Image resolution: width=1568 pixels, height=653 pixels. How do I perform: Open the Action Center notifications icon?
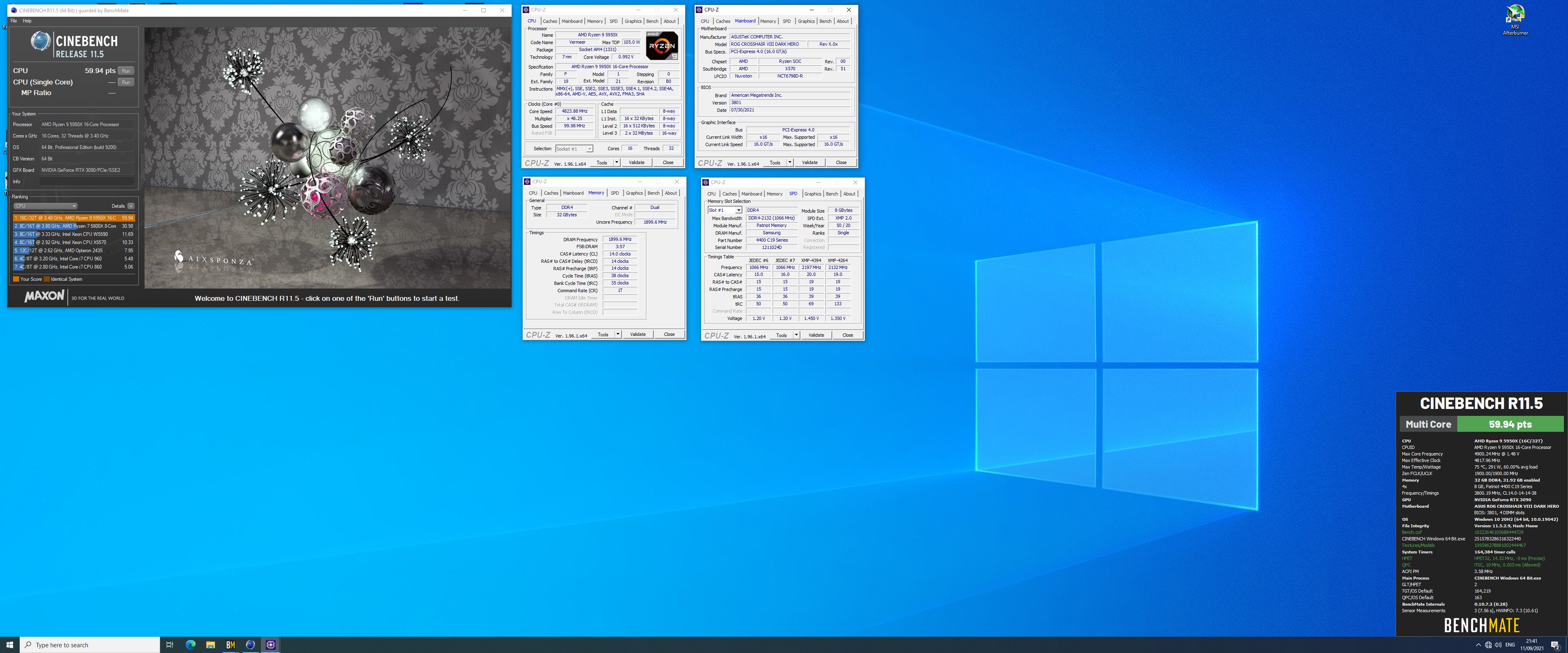tap(1555, 644)
